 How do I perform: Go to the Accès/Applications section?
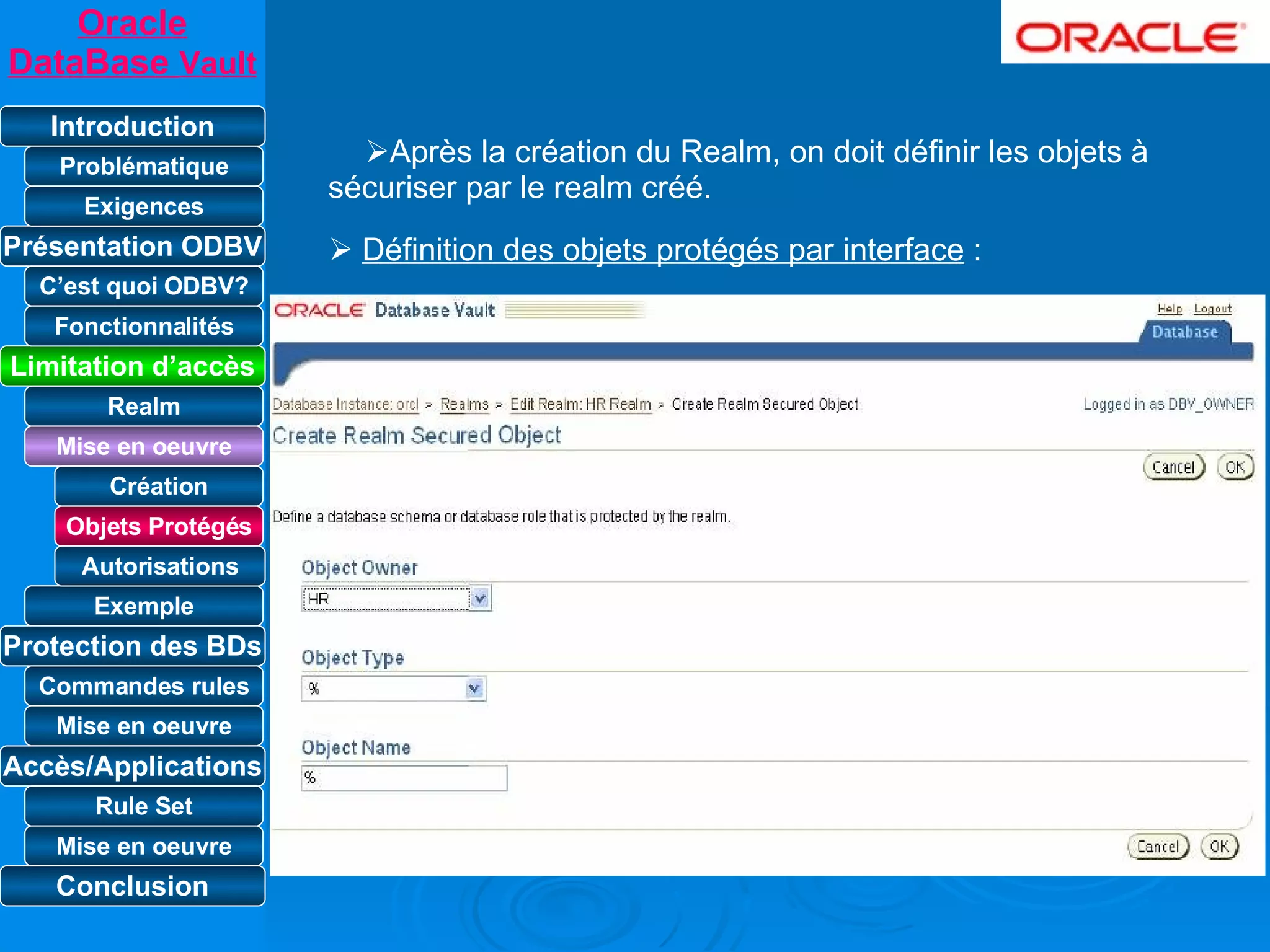click(x=133, y=766)
